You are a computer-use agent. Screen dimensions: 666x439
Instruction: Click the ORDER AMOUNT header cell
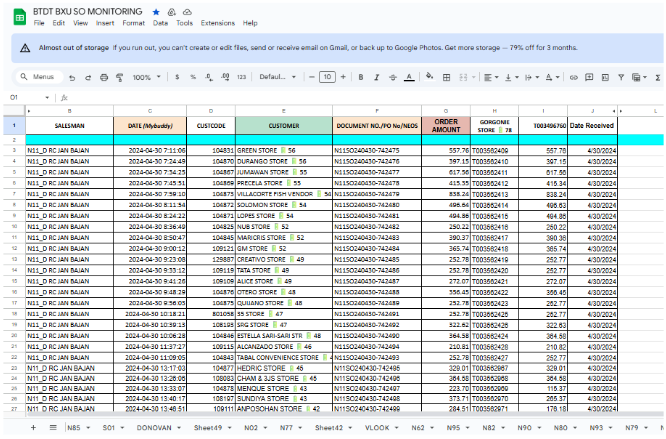click(x=446, y=124)
